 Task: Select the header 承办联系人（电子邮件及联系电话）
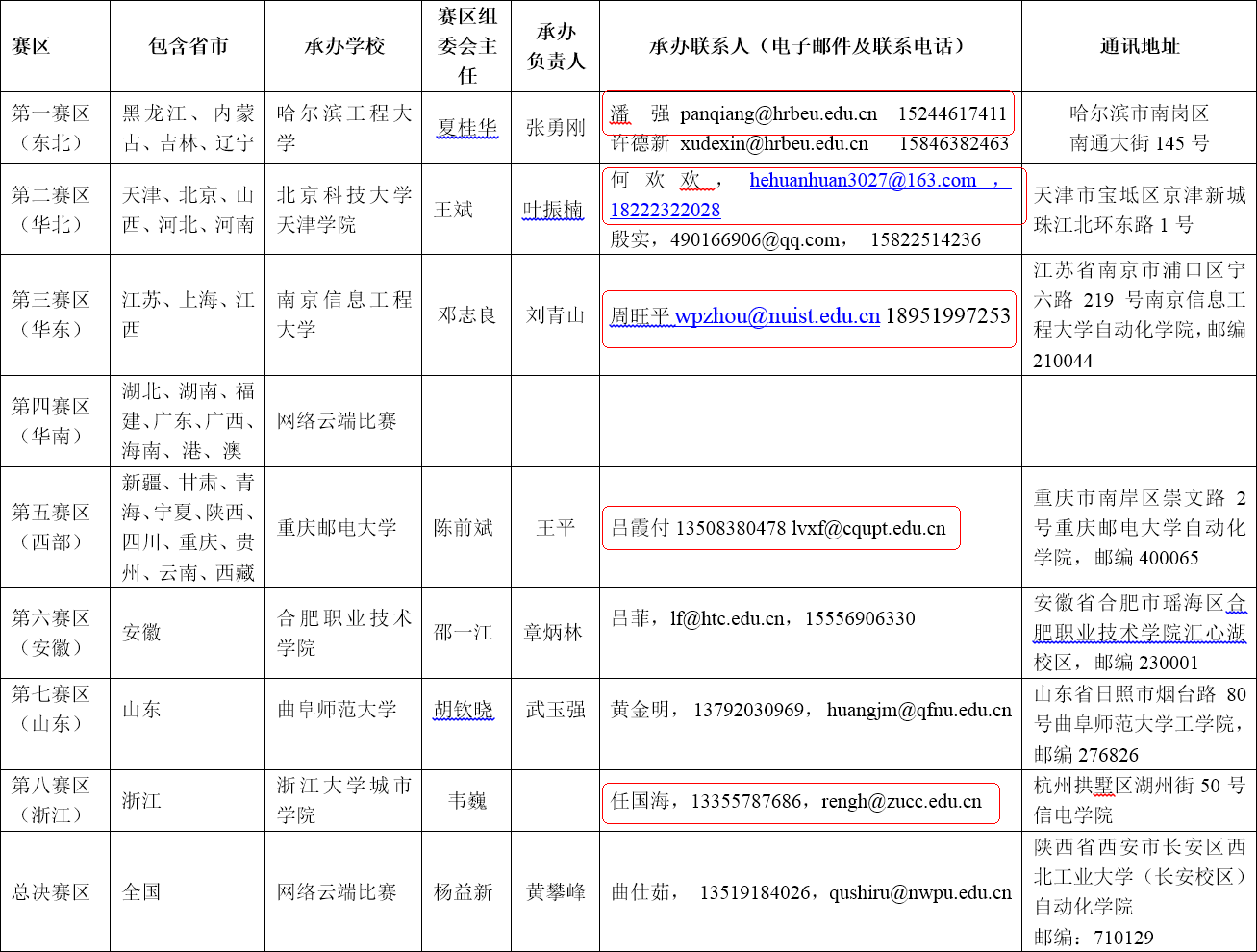click(x=810, y=46)
